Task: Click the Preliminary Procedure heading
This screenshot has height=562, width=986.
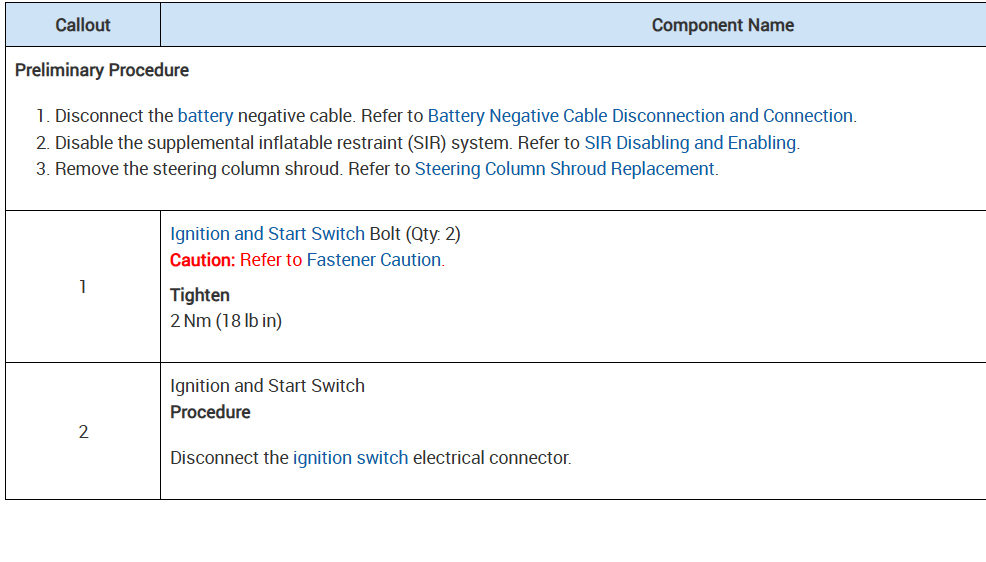Action: (102, 71)
